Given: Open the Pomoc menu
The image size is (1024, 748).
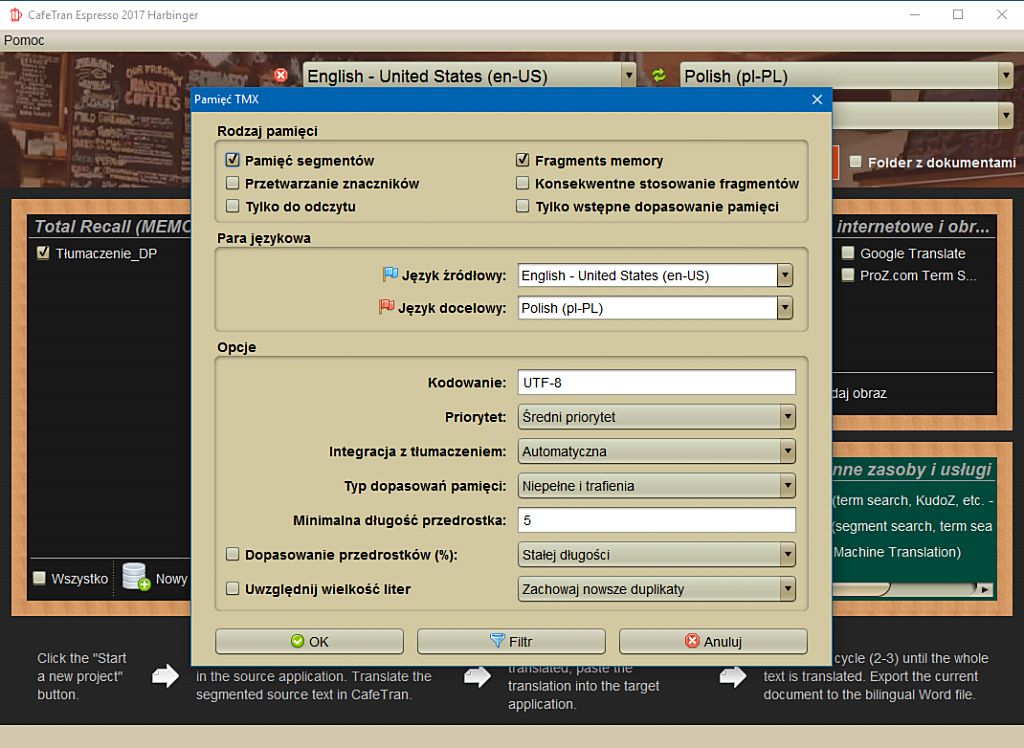Looking at the screenshot, I should coord(24,40).
